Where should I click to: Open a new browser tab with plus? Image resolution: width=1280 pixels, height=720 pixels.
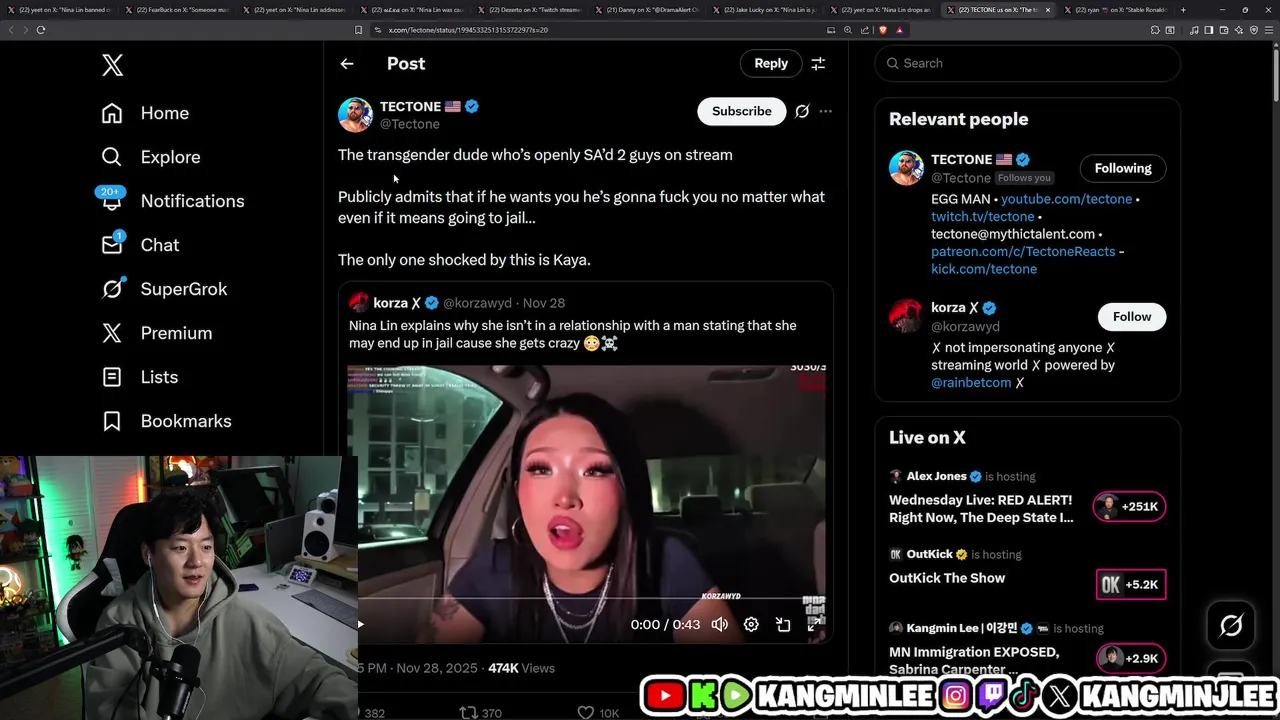(1183, 10)
